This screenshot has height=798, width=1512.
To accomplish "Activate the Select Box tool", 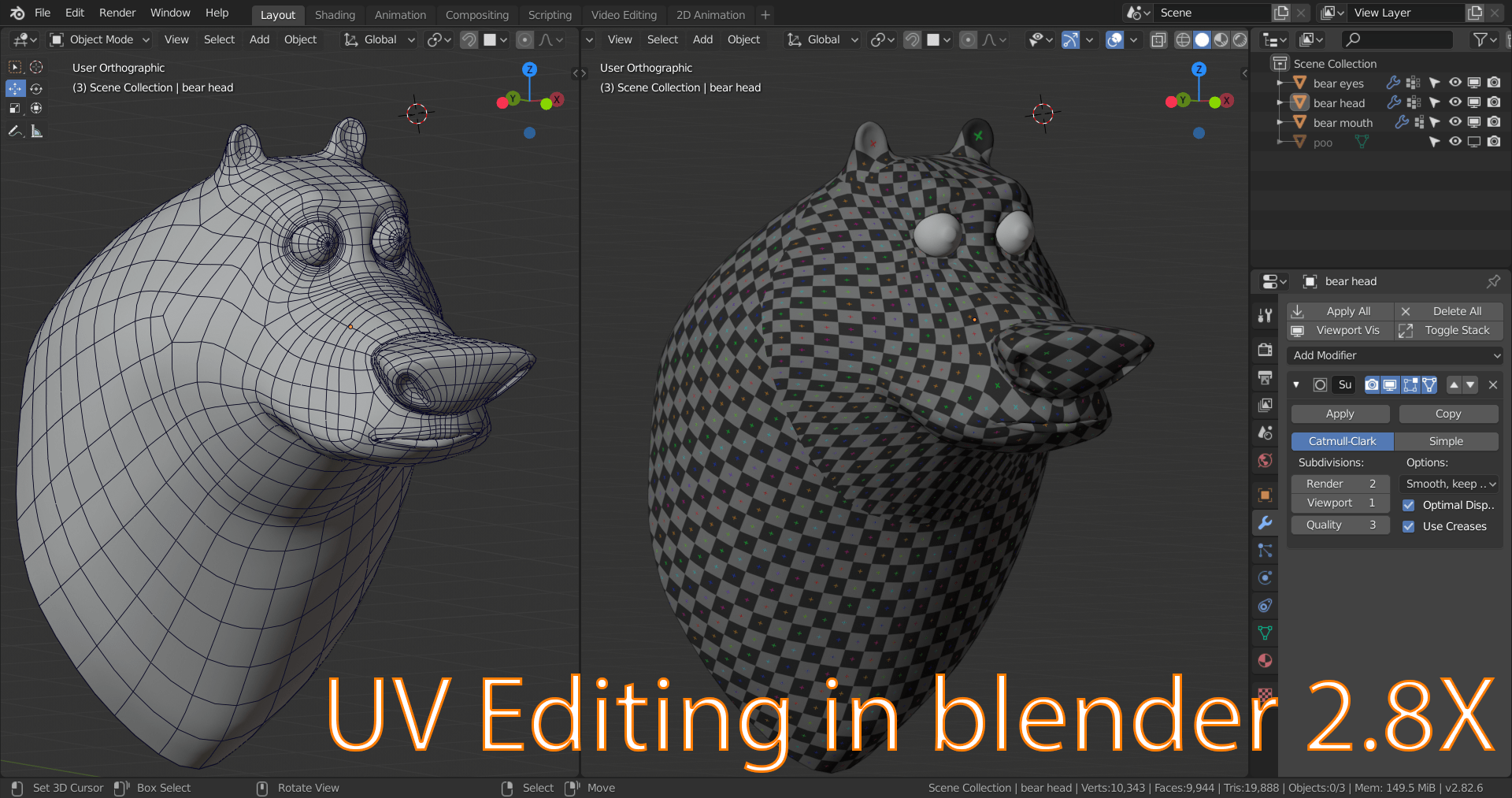I will tap(15, 68).
